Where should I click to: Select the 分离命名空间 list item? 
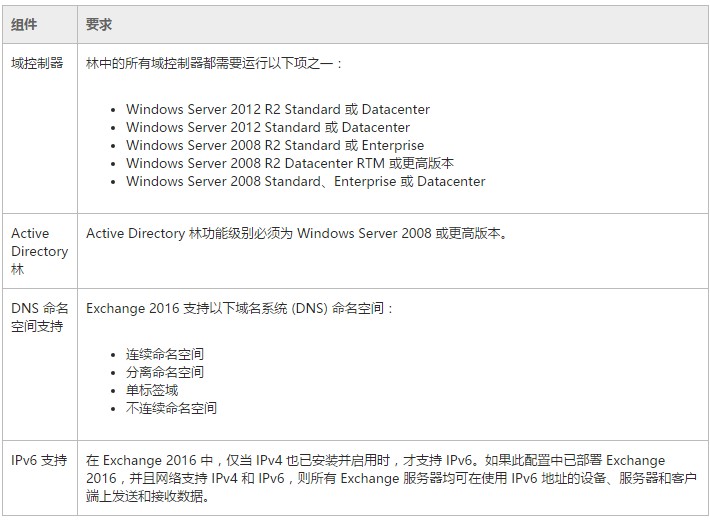(165, 372)
